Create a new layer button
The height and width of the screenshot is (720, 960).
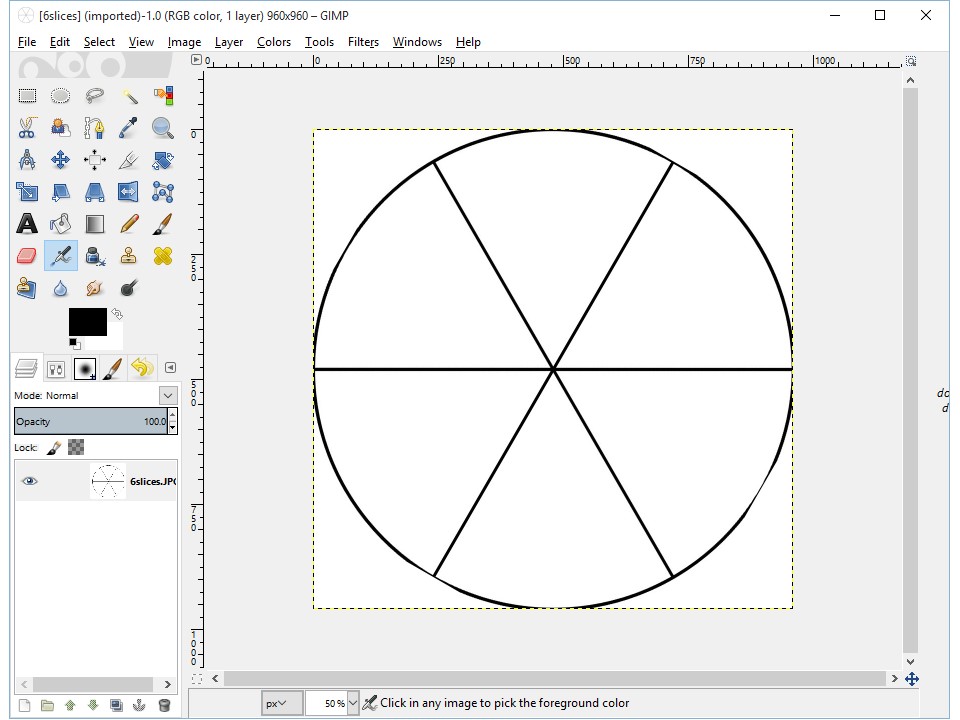click(x=24, y=705)
